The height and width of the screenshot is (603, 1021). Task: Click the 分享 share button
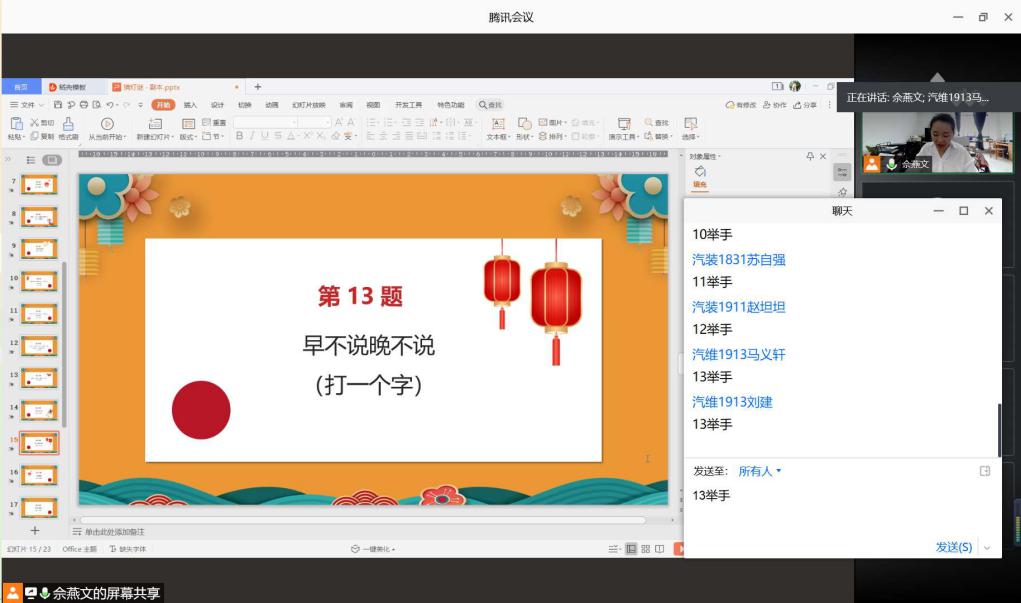click(x=806, y=105)
